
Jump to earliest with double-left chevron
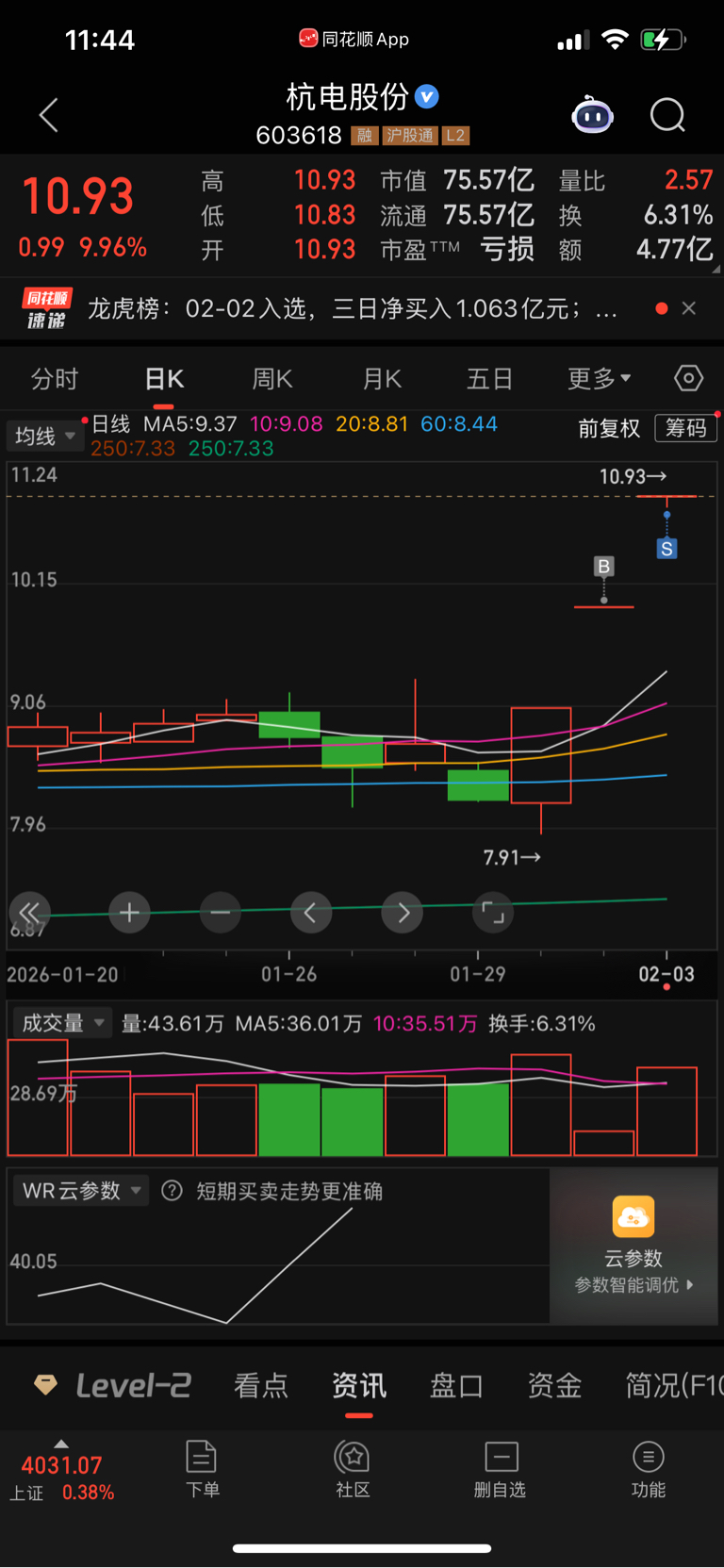click(x=29, y=913)
